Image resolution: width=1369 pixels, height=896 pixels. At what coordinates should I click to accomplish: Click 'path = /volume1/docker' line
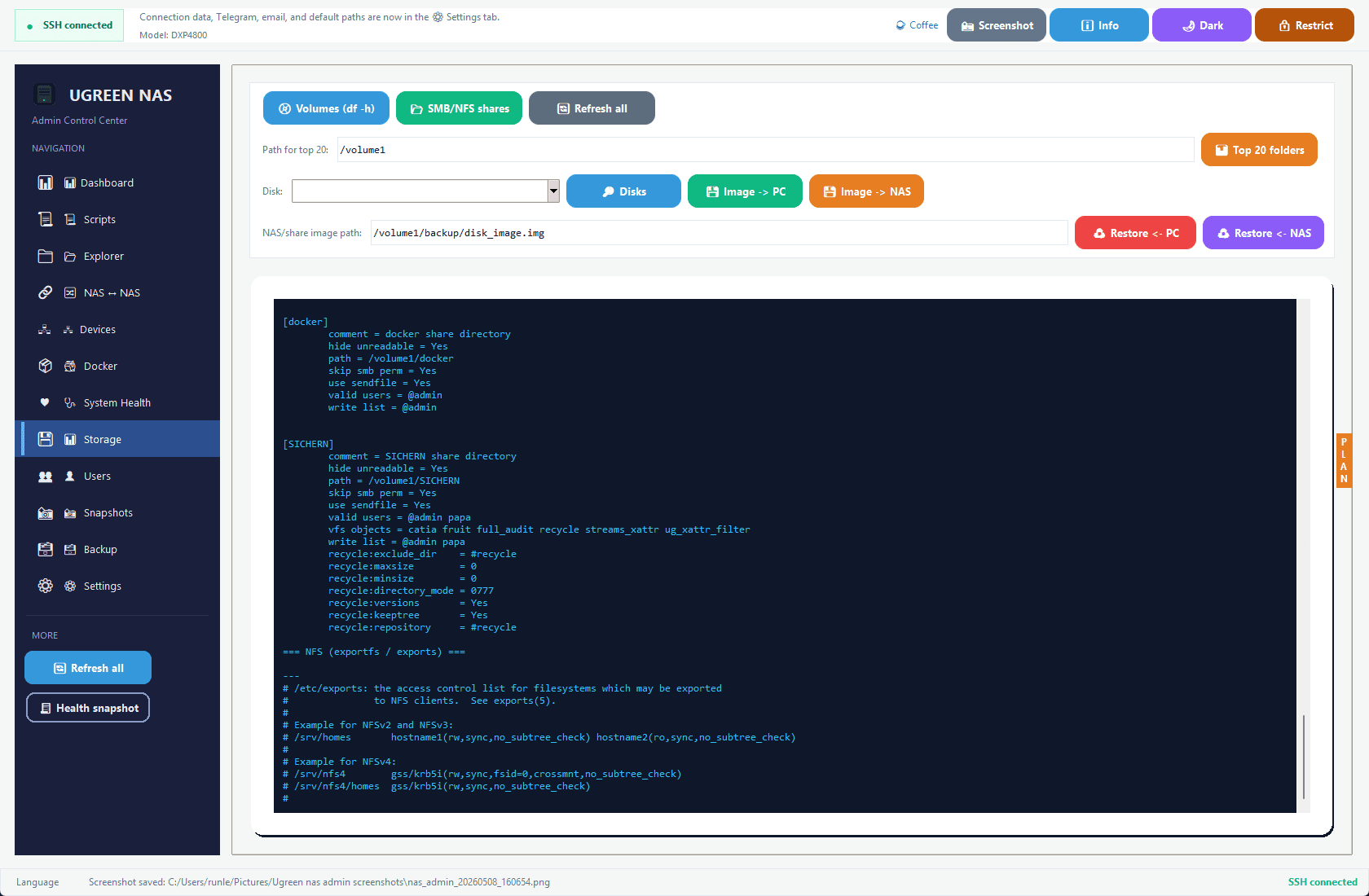pyautogui.click(x=391, y=358)
